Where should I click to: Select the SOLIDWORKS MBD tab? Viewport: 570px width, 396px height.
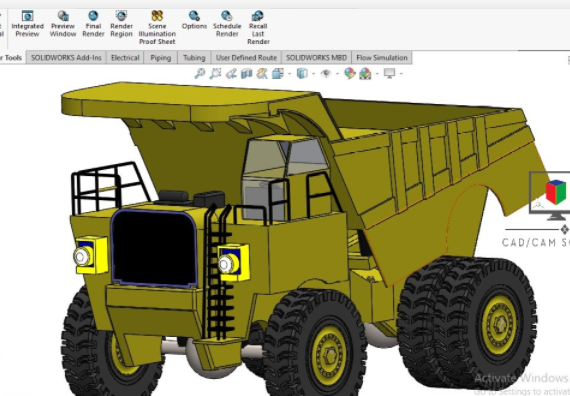[x=316, y=57]
